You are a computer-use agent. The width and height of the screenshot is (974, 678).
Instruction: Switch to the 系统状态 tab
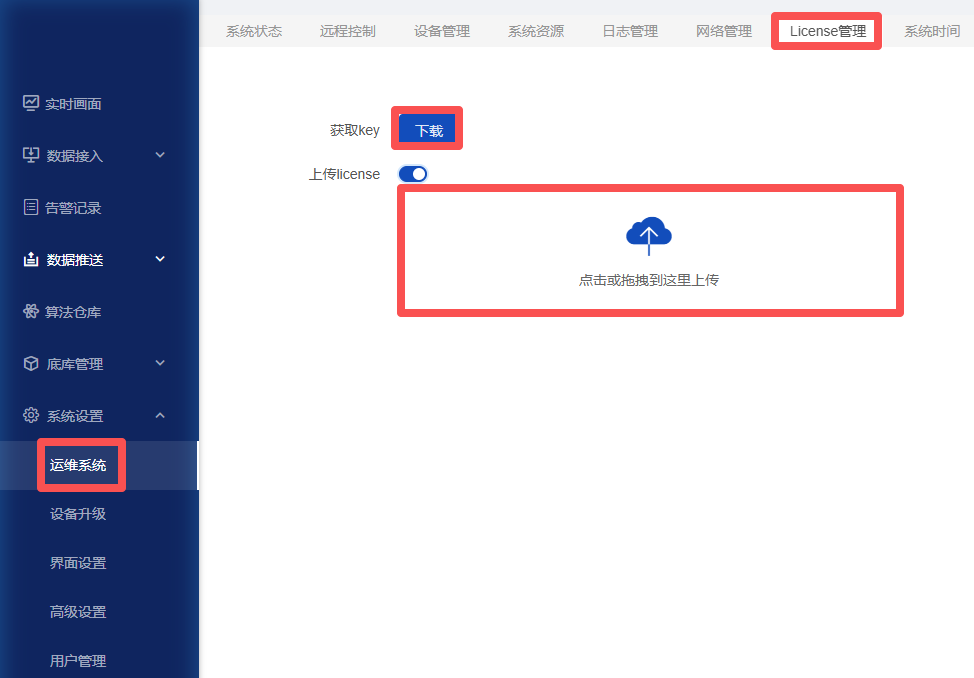[254, 31]
